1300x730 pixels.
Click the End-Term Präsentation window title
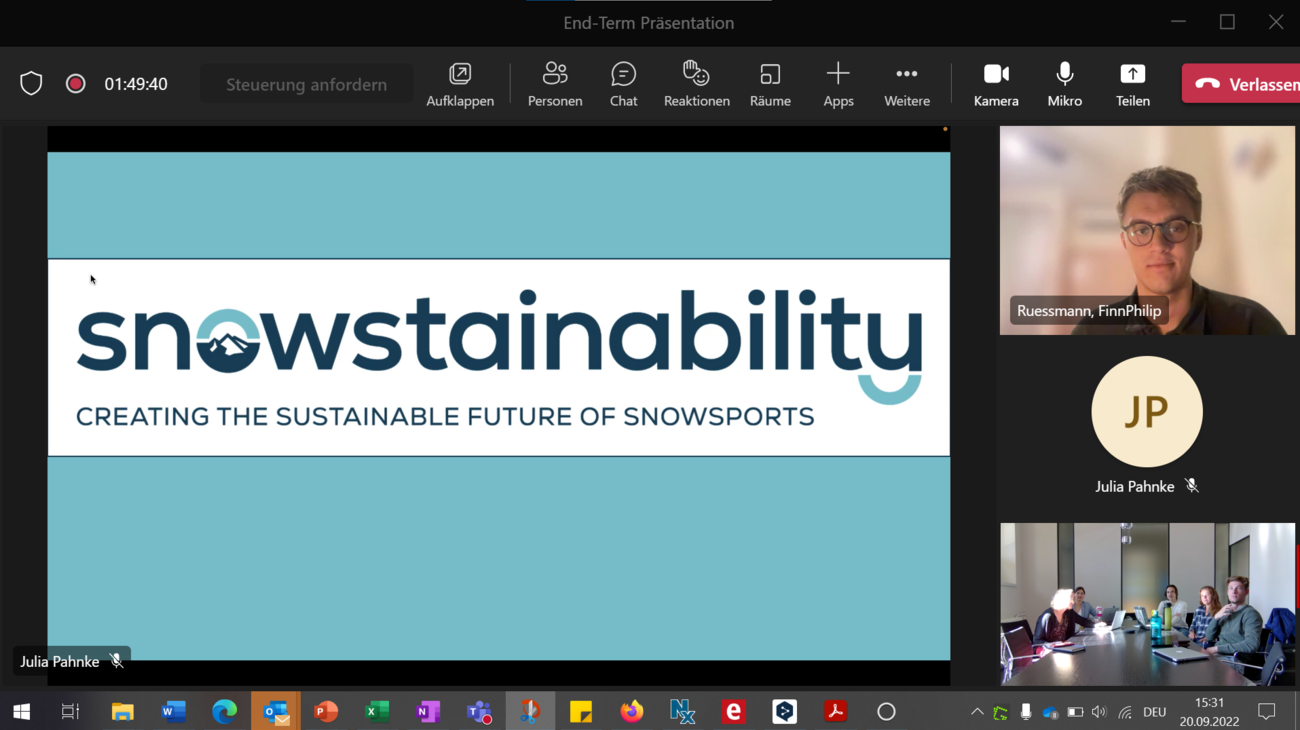coord(649,23)
